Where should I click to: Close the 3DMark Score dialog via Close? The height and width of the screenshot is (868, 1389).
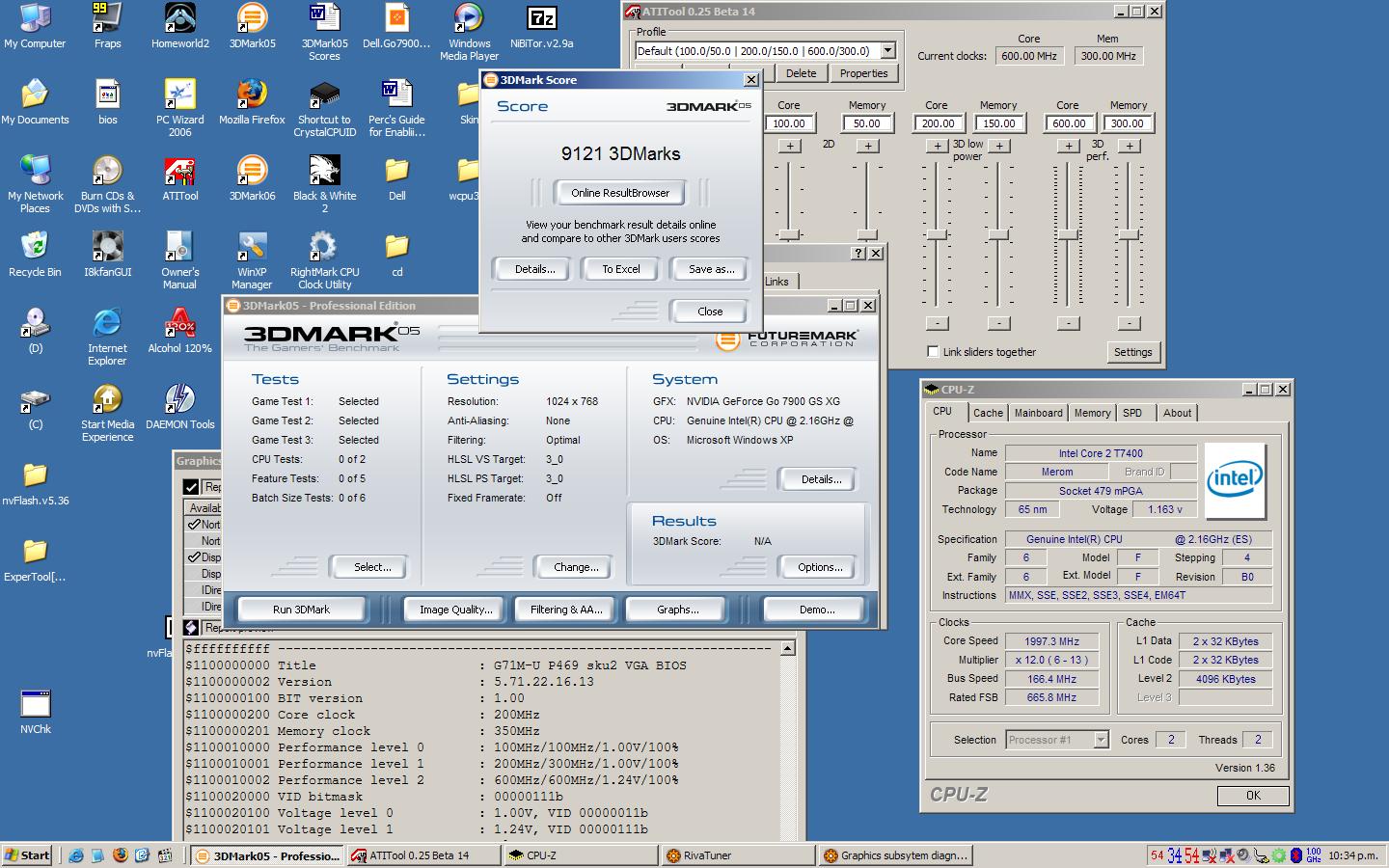(x=709, y=312)
